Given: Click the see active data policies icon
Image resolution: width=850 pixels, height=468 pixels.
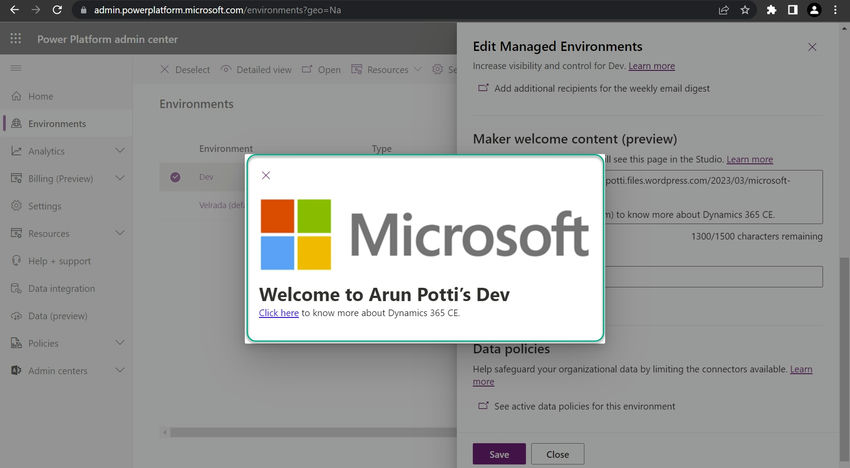Looking at the screenshot, I should (x=483, y=406).
